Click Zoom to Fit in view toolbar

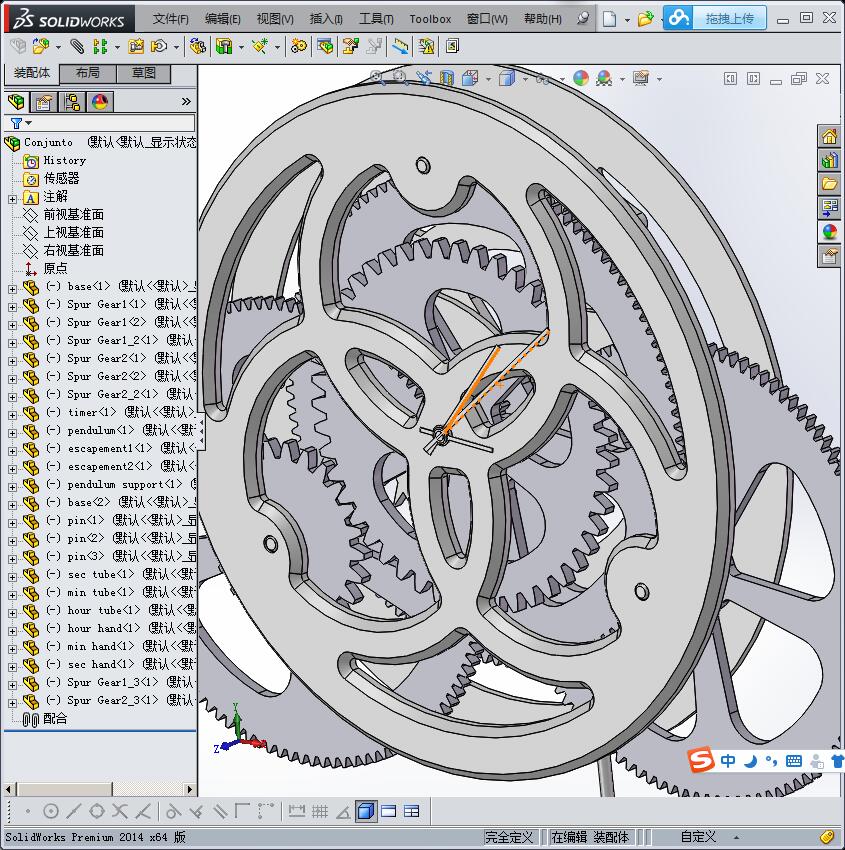pos(377,78)
